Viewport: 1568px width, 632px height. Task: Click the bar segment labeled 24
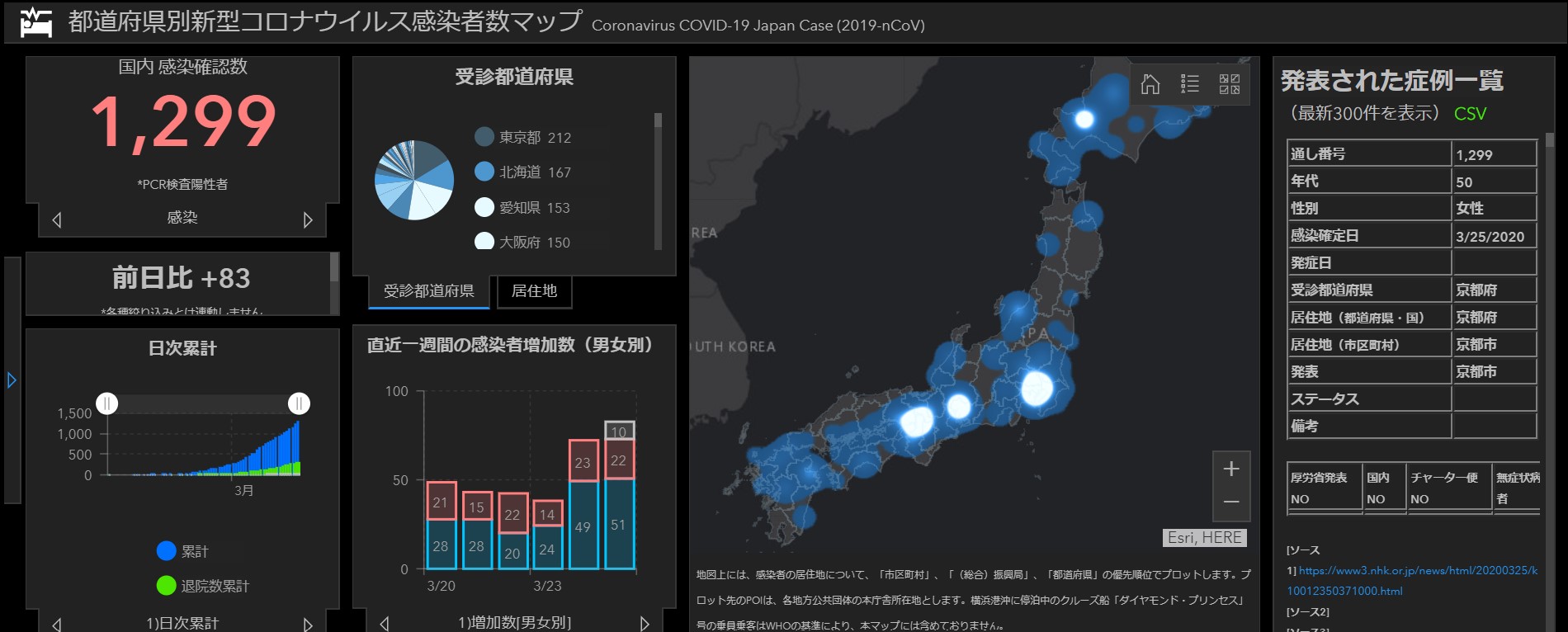pyautogui.click(x=547, y=548)
